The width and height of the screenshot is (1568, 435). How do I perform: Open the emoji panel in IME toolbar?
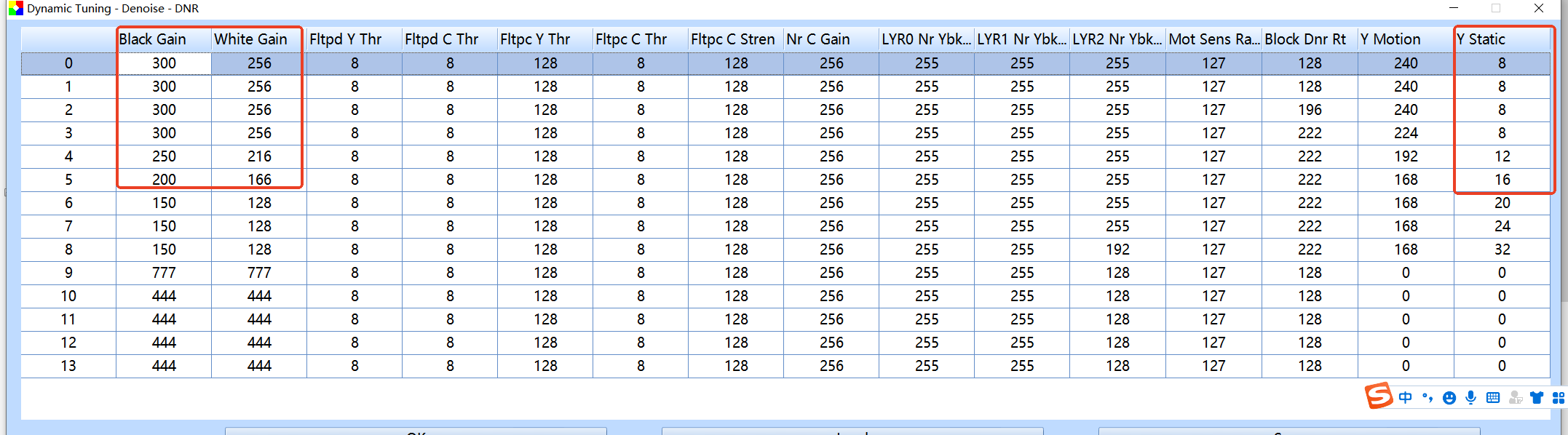1449,397
